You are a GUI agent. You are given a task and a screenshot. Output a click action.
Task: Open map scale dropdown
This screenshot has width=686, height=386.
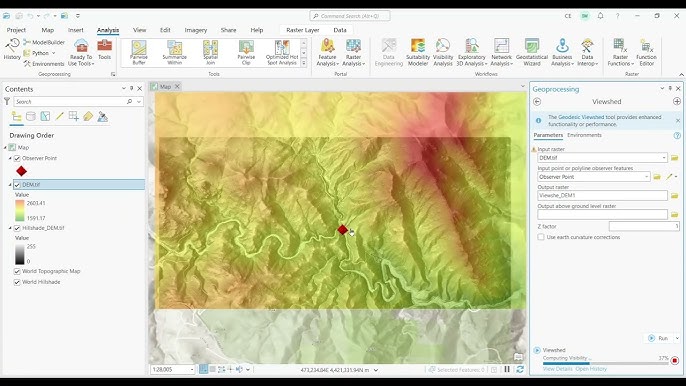pos(192,370)
